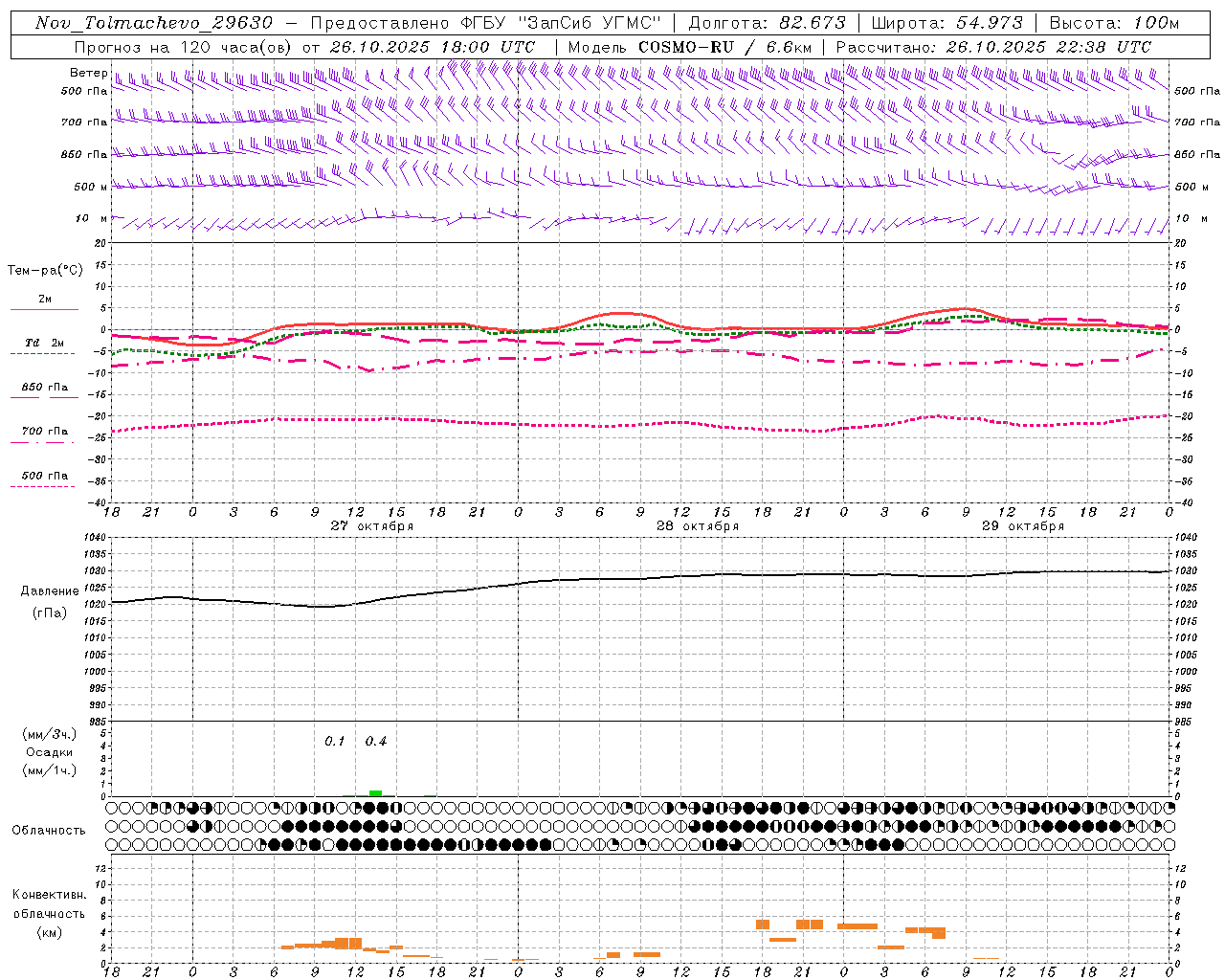
Task: Click the 700 гПа temperature legend entry
Action: (x=45, y=432)
